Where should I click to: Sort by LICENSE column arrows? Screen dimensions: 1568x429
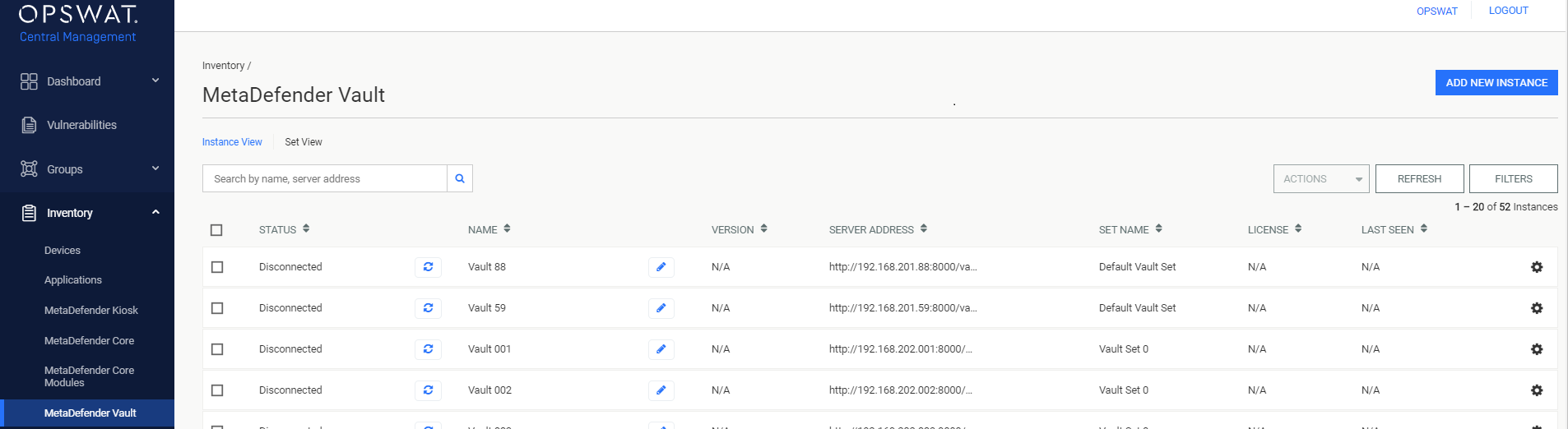(x=1298, y=228)
